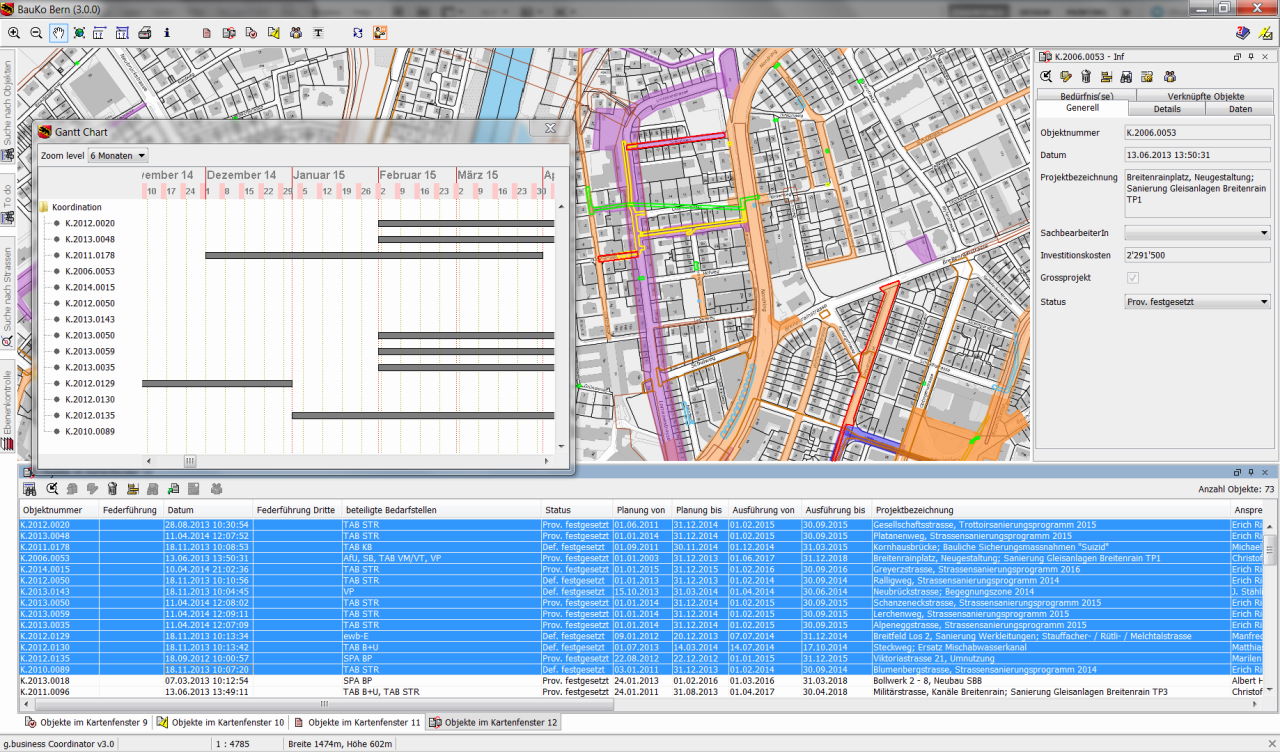Click the trash icon in info panel
This screenshot has height=752, width=1280.
coord(1086,77)
